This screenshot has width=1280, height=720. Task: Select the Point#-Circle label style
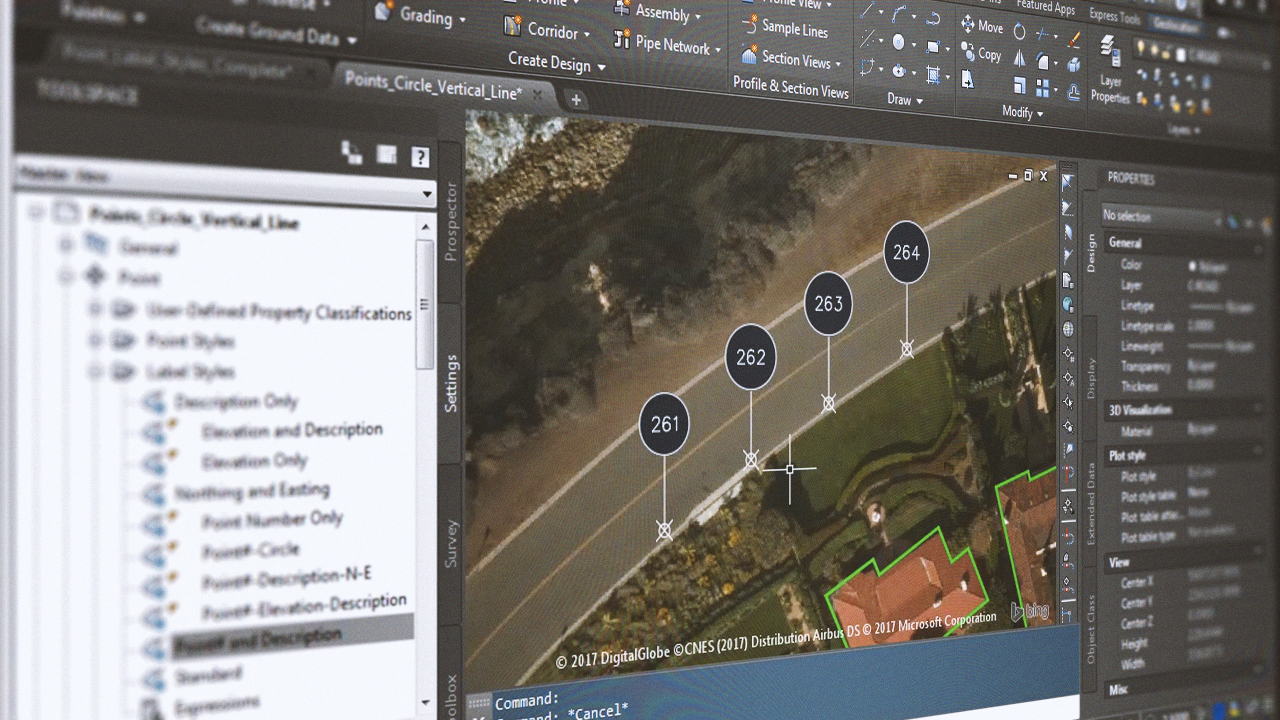point(250,549)
